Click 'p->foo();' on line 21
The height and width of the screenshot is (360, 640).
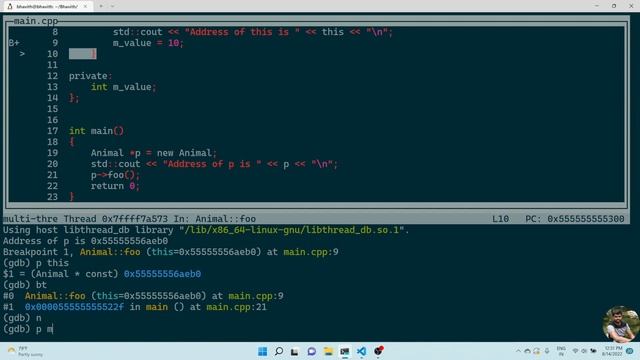tap(115, 175)
